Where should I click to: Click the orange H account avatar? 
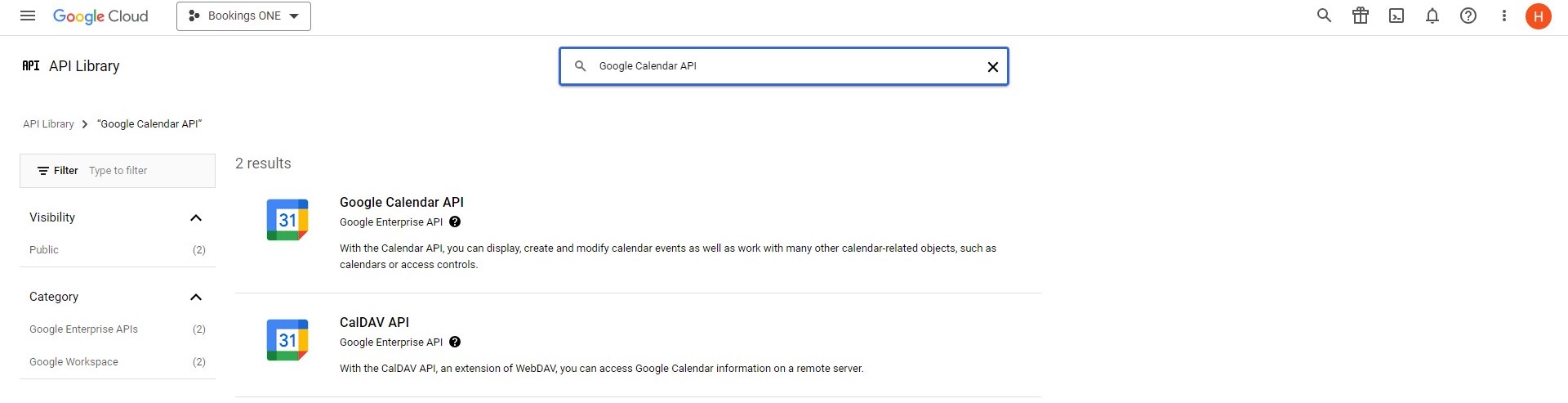point(1539,16)
